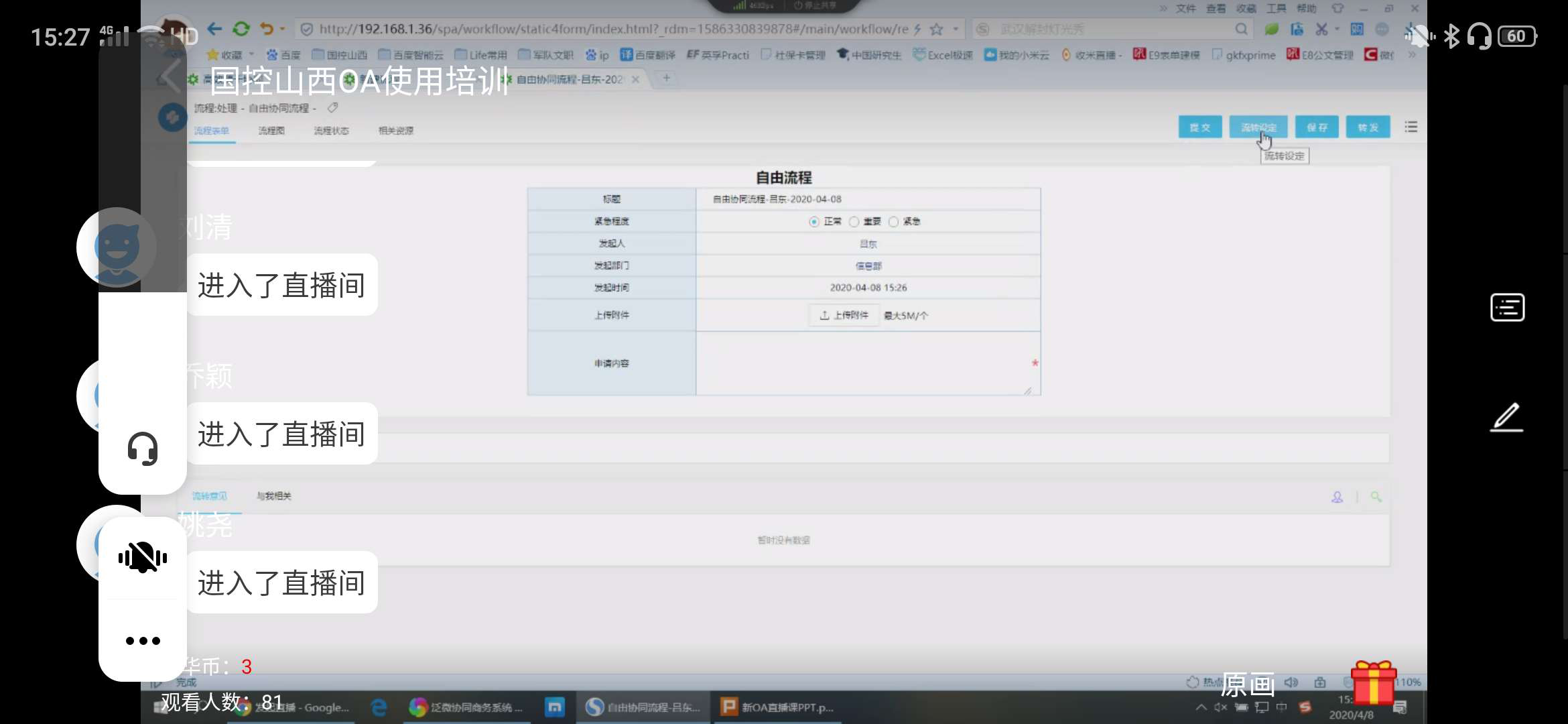The height and width of the screenshot is (724, 1568).
Task: Select the 正常 urgency radio button
Action: 814,222
